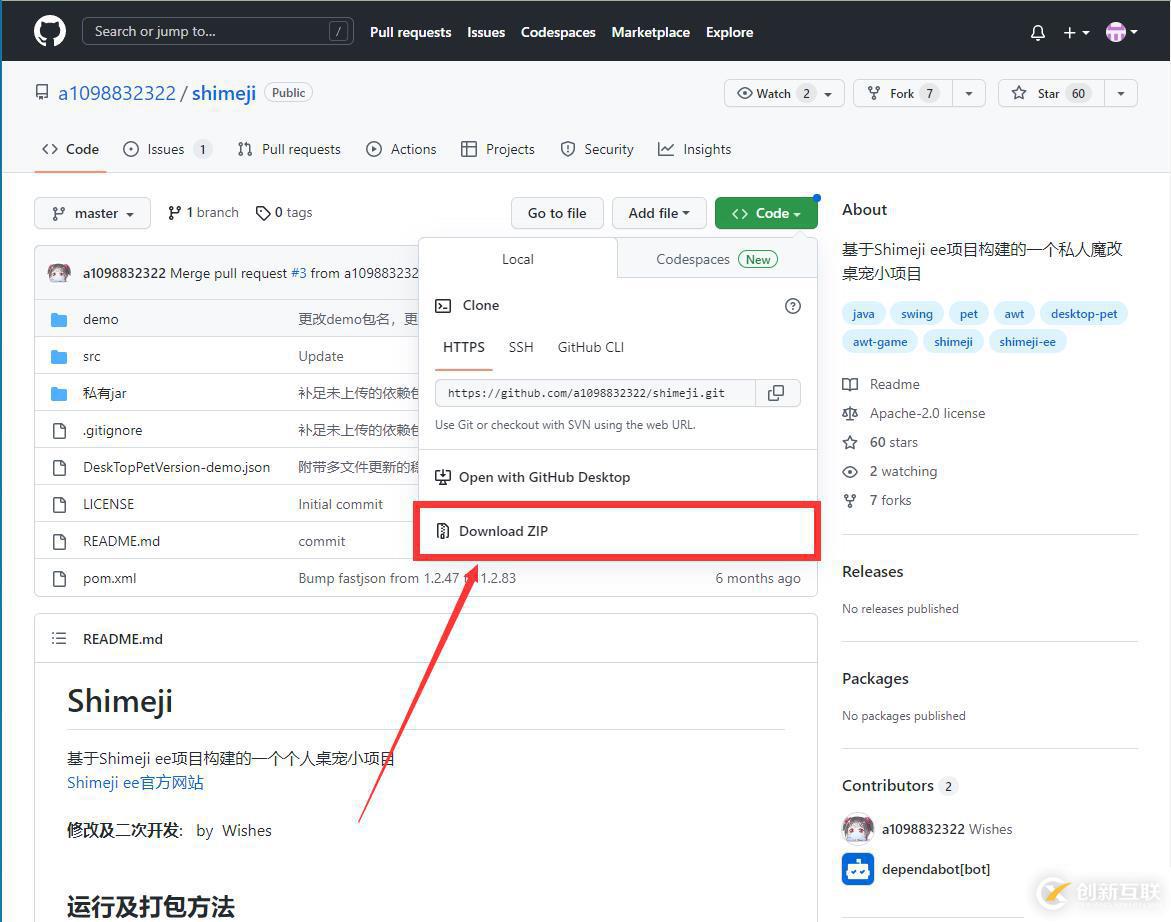Click the 7 forks fork icon
The width and height of the screenshot is (1171, 922).
[850, 500]
